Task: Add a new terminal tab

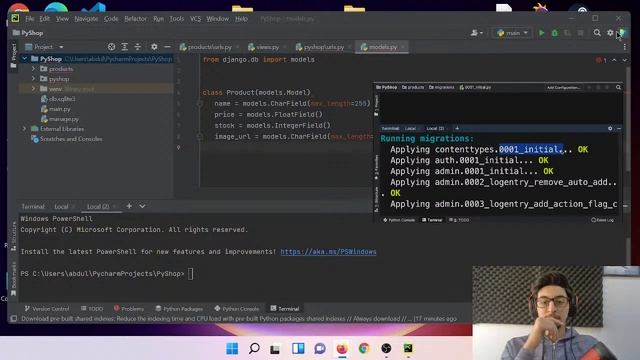Action: (x=129, y=206)
